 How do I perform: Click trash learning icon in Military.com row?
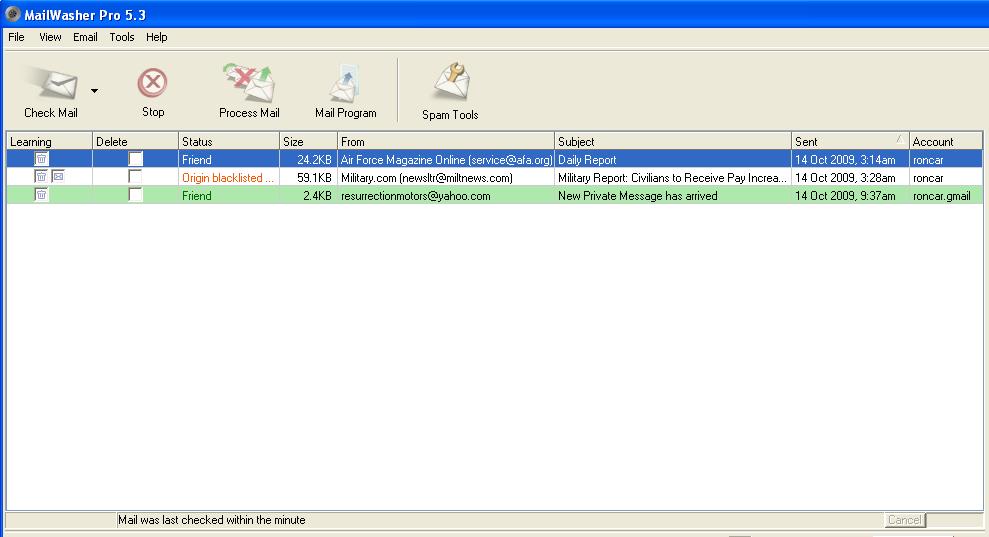tap(41, 177)
